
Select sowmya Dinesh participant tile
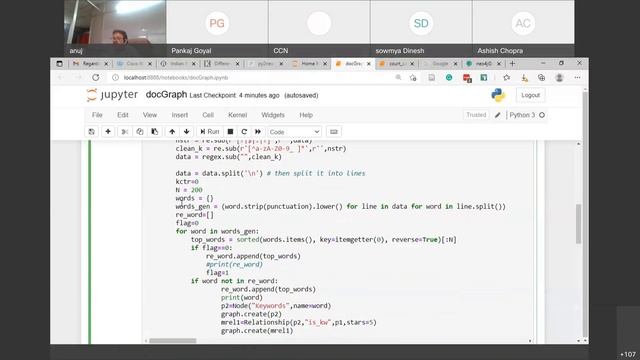click(x=421, y=28)
